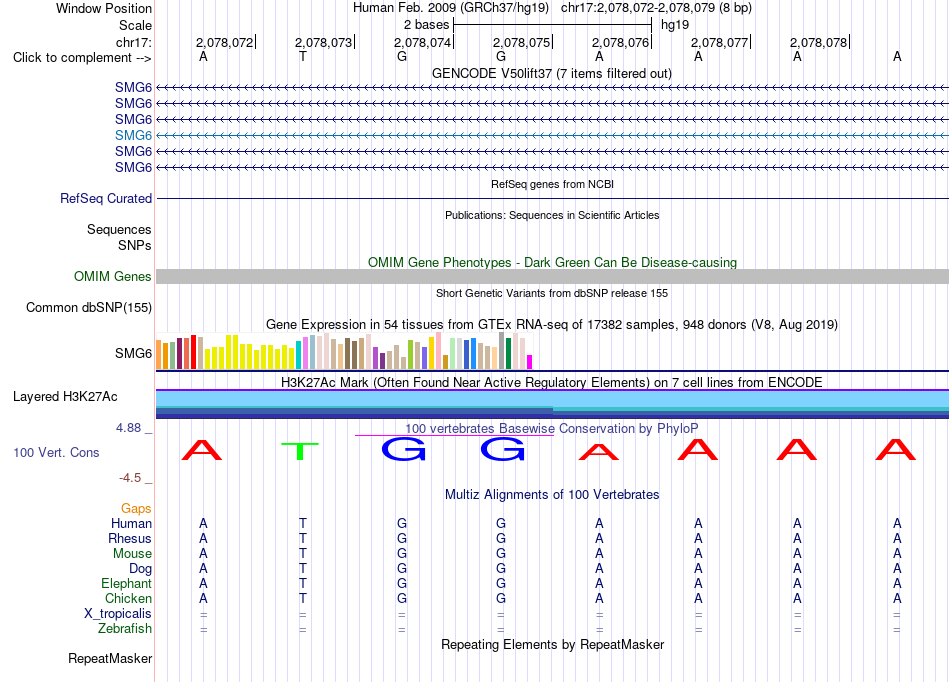Click the dark green bar in GTEx chart
This screenshot has width=950, height=682.
[508, 354]
